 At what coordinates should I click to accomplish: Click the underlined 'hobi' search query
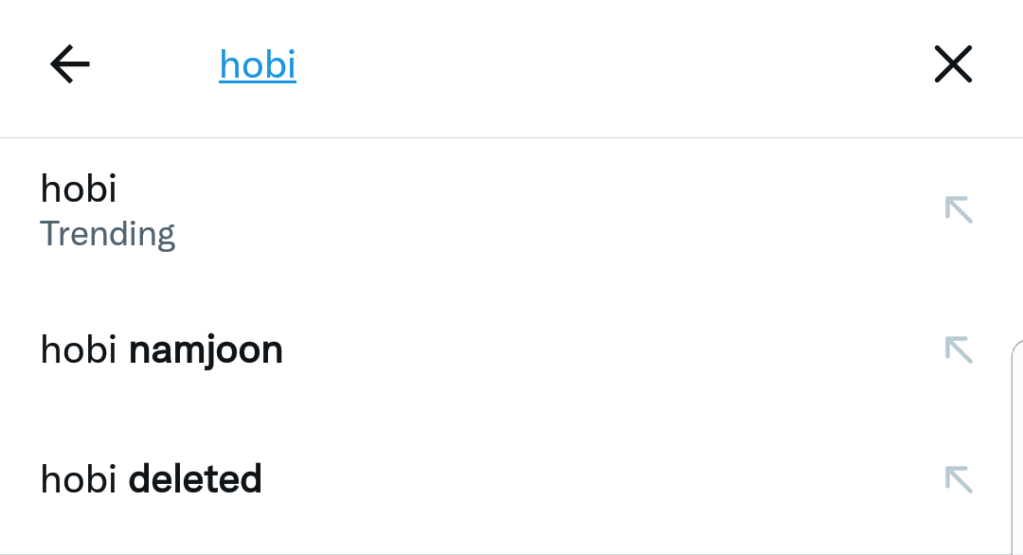coord(257,66)
